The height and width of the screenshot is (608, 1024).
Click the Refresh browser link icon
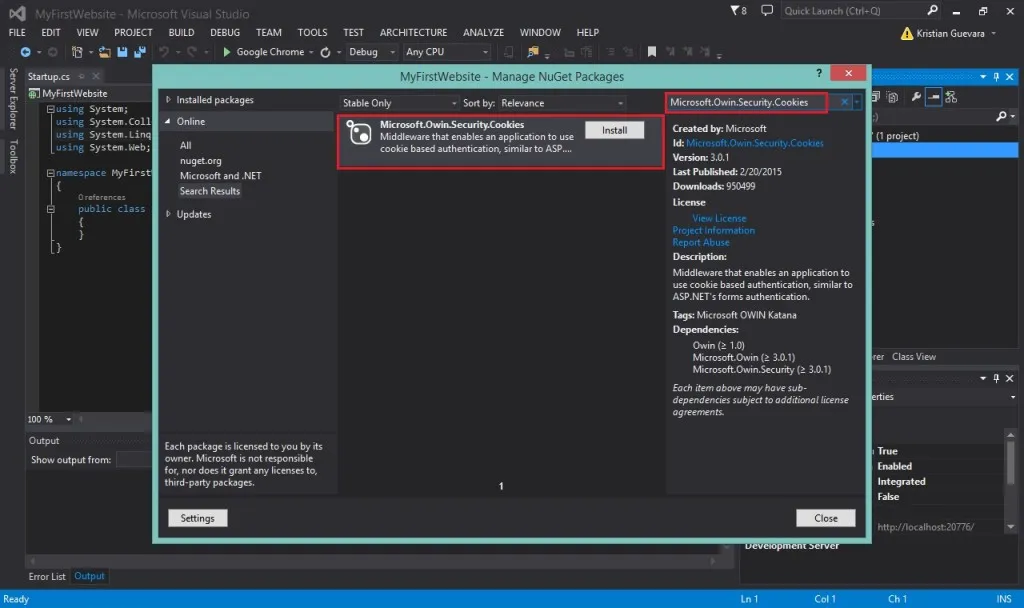(325, 52)
